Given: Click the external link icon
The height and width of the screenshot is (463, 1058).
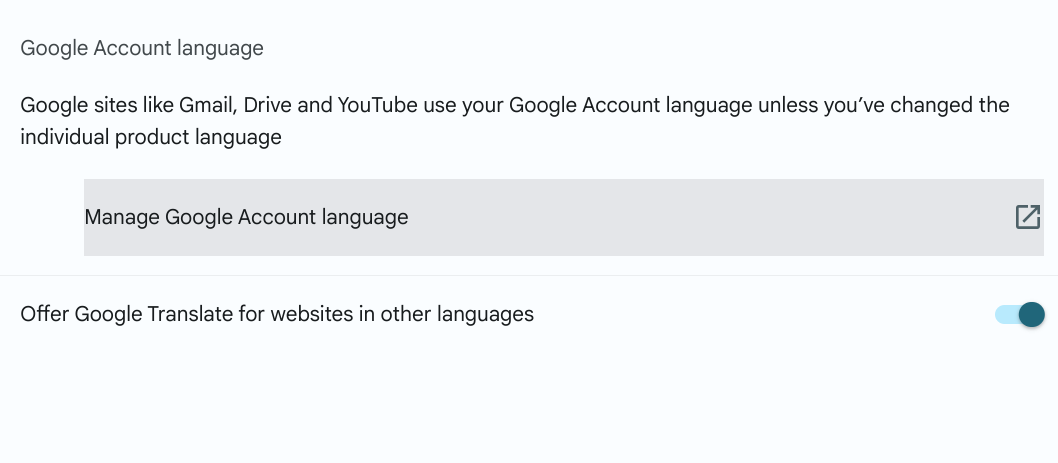Looking at the screenshot, I should coord(1028,217).
